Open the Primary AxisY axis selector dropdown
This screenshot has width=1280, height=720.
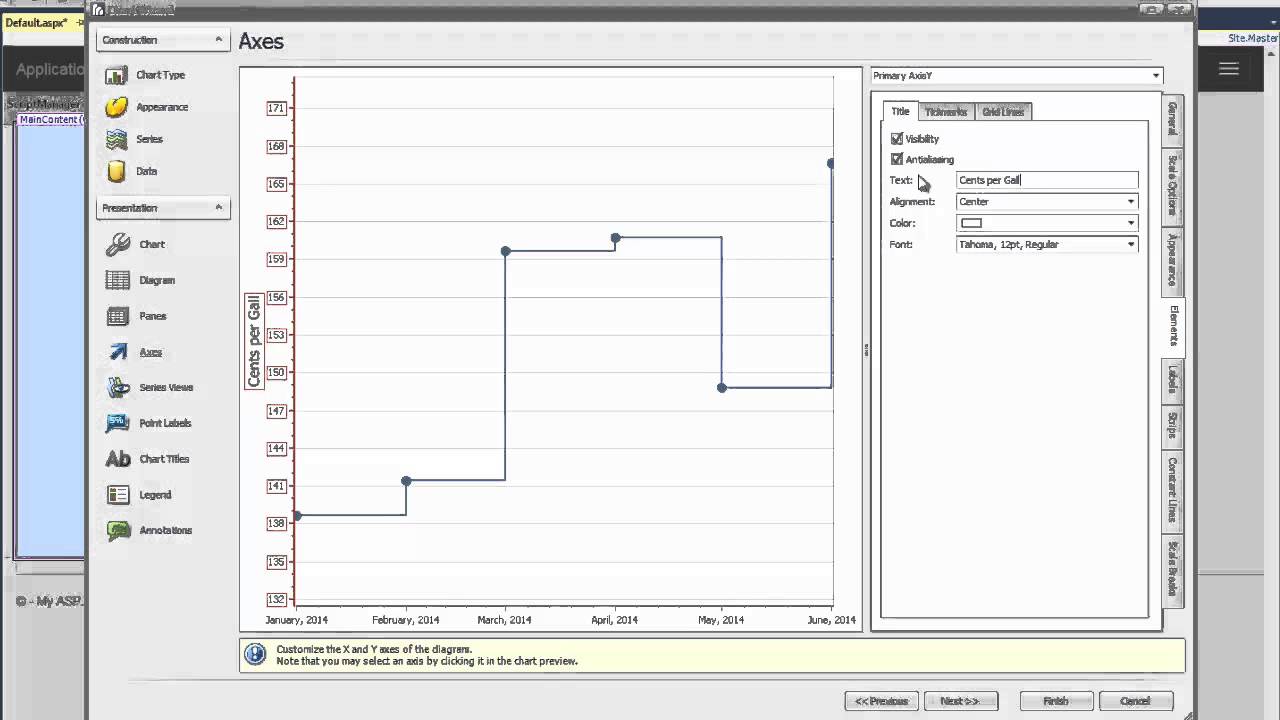[1017, 76]
